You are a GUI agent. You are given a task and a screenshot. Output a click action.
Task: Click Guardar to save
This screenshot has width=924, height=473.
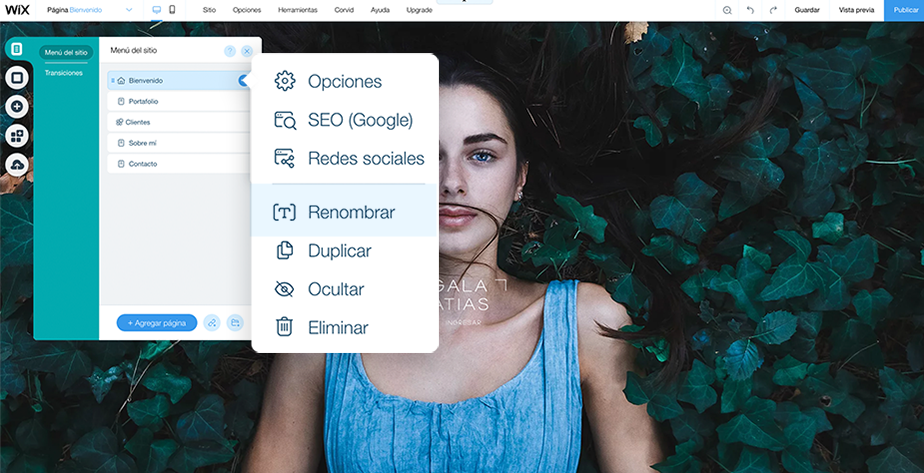coord(807,10)
